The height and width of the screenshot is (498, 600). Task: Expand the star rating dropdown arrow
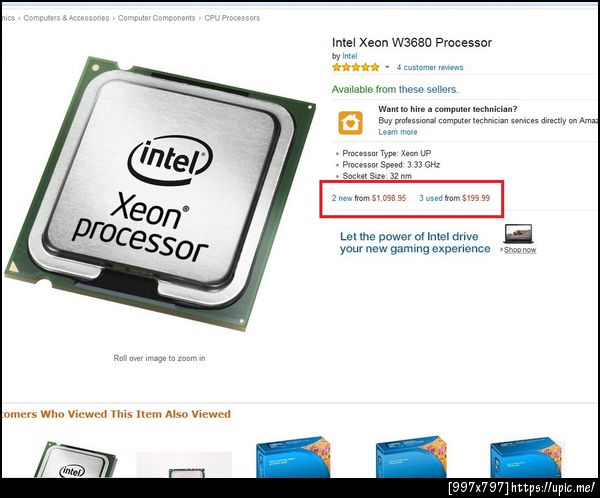pos(387,67)
